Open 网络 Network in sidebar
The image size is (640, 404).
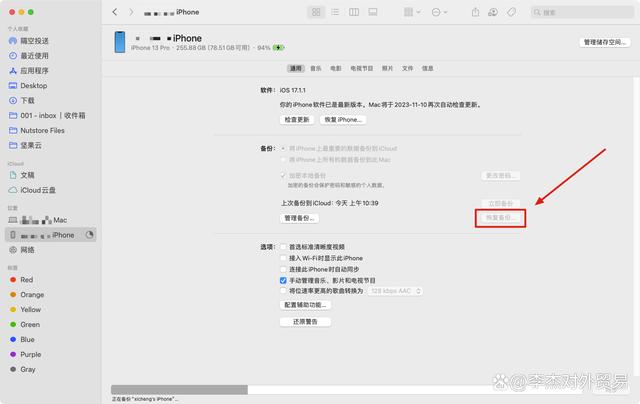click(22, 250)
